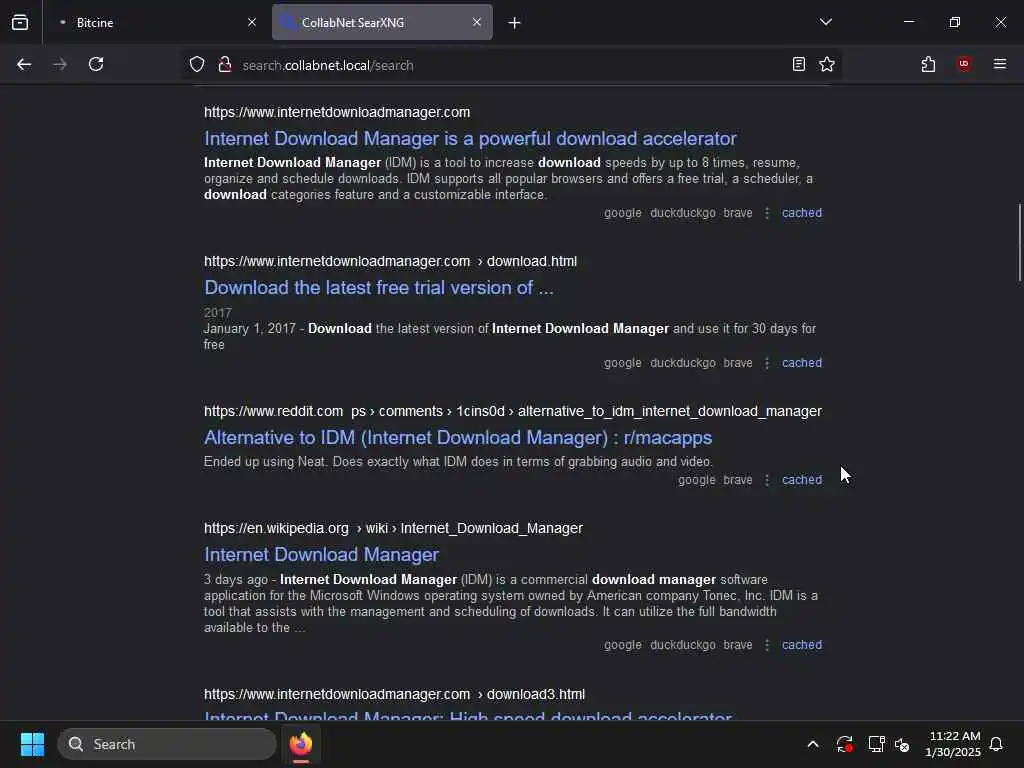This screenshot has width=1024, height=768.
Task: Open the clock showing 11:22 AM
Action: click(x=953, y=744)
